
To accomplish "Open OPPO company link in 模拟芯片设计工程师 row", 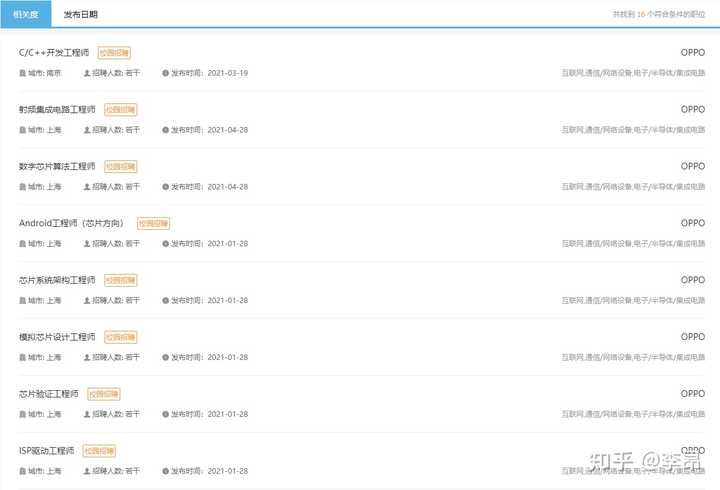I will coord(693,337).
